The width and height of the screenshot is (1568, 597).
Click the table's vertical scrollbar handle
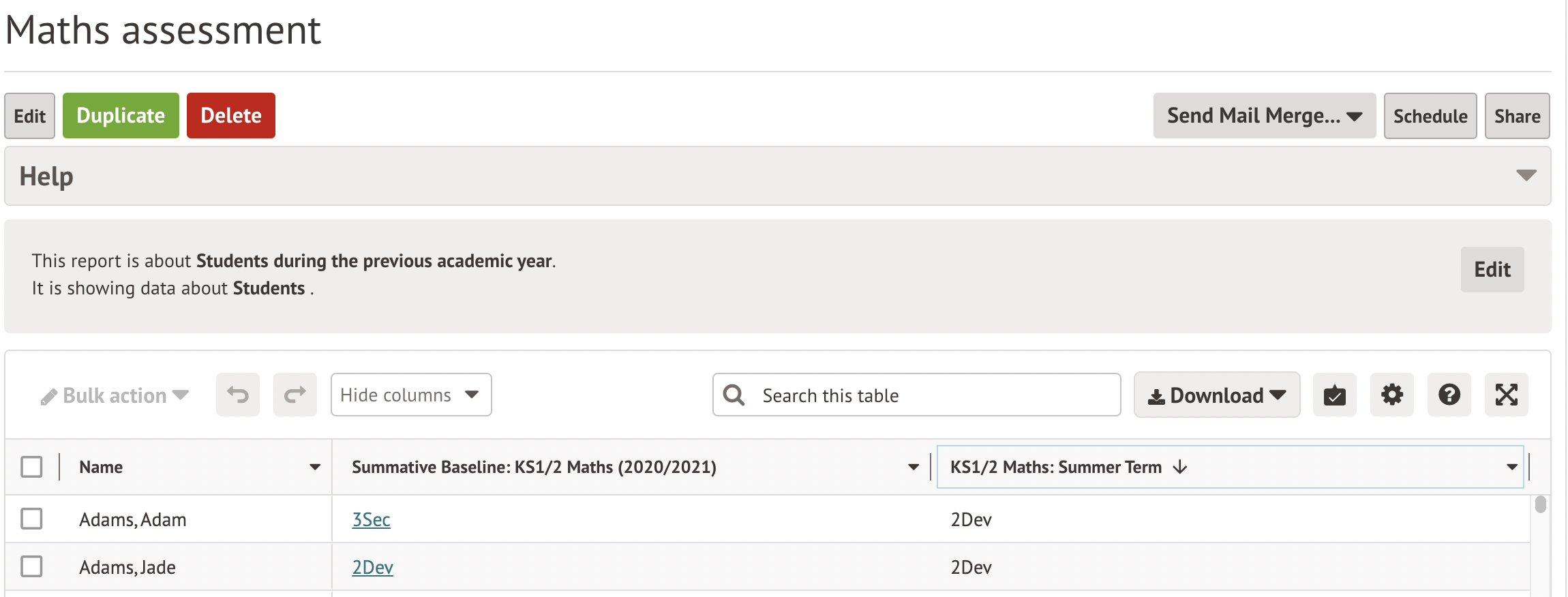[x=1540, y=505]
